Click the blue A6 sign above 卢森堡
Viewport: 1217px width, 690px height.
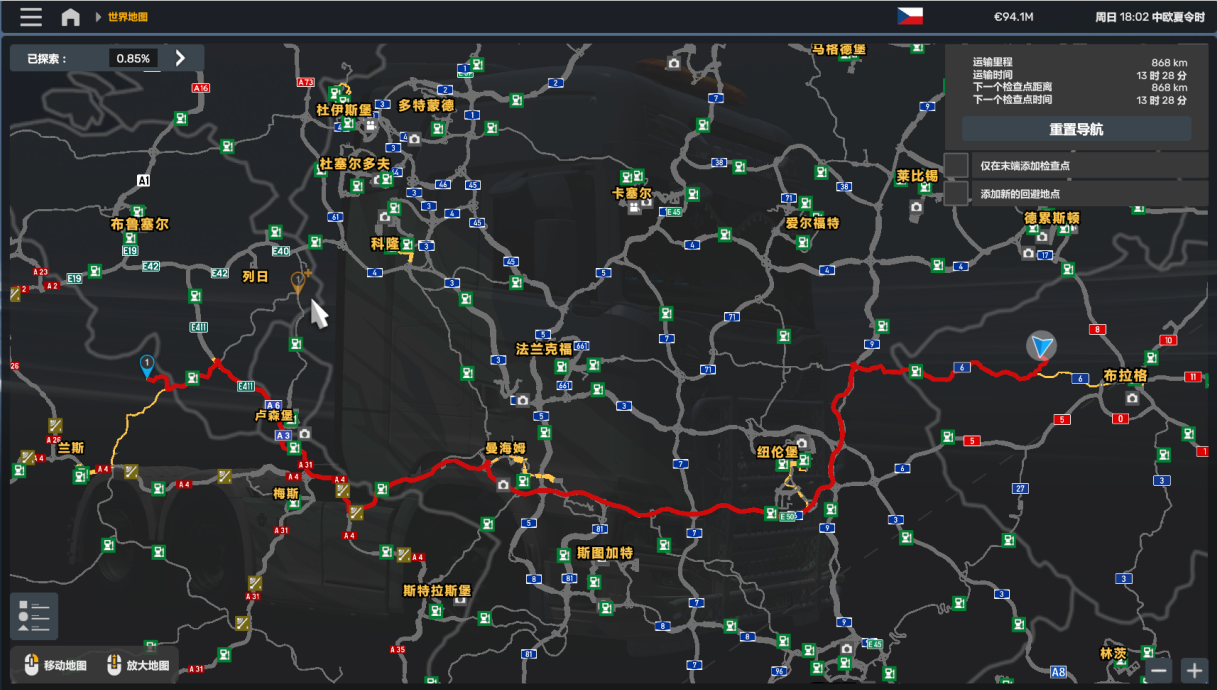coord(273,405)
